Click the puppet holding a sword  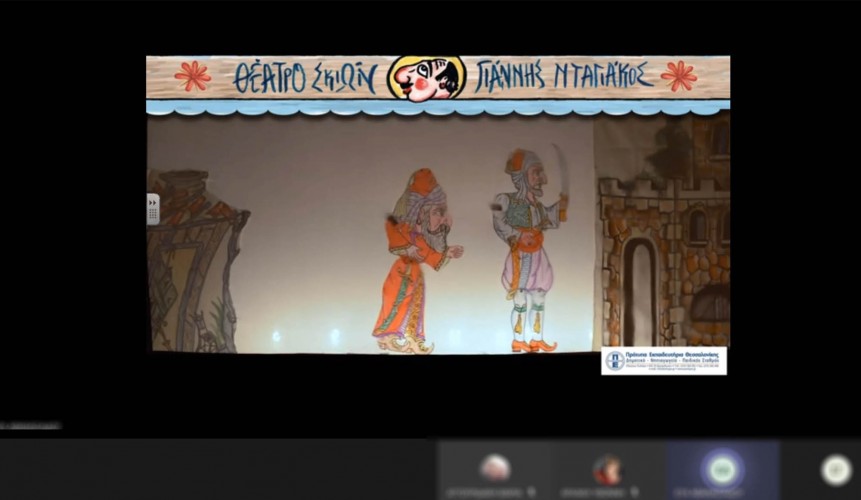coord(528,250)
